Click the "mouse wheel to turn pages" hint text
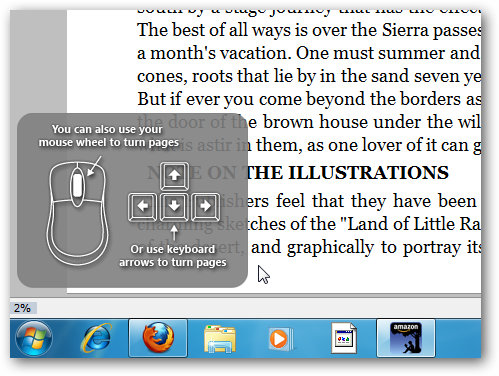 109,142
